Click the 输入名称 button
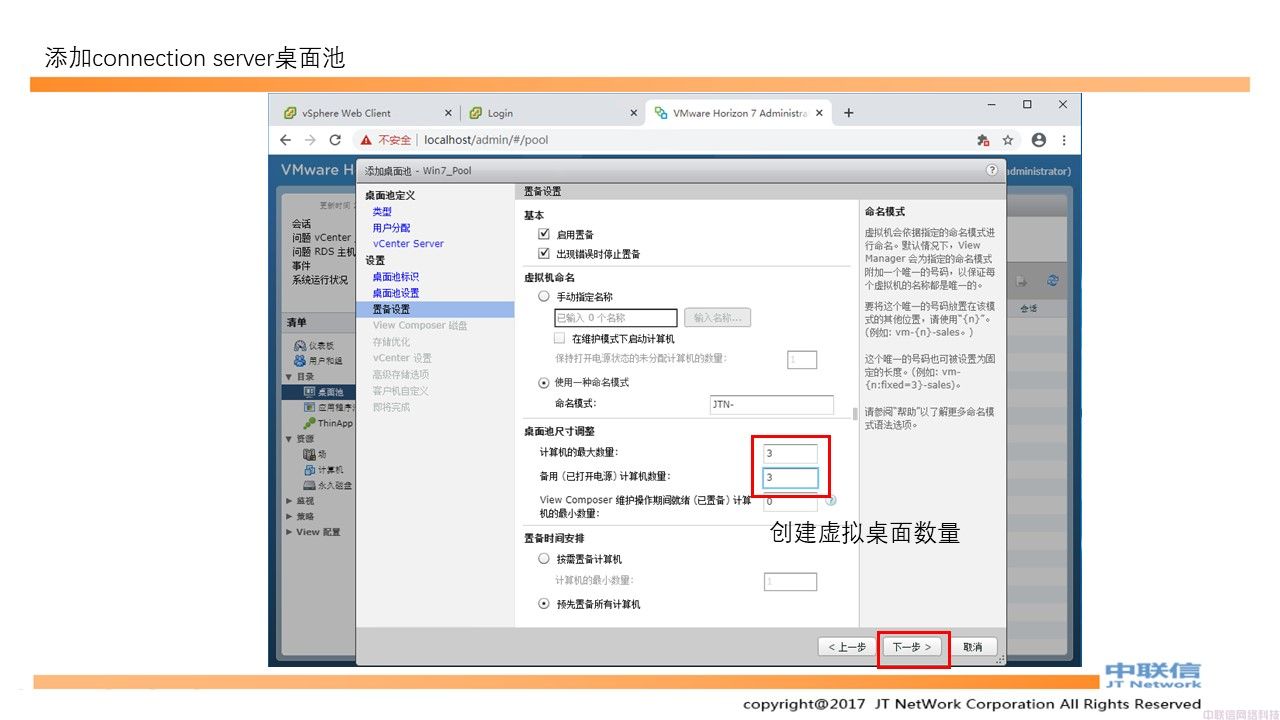 click(717, 318)
